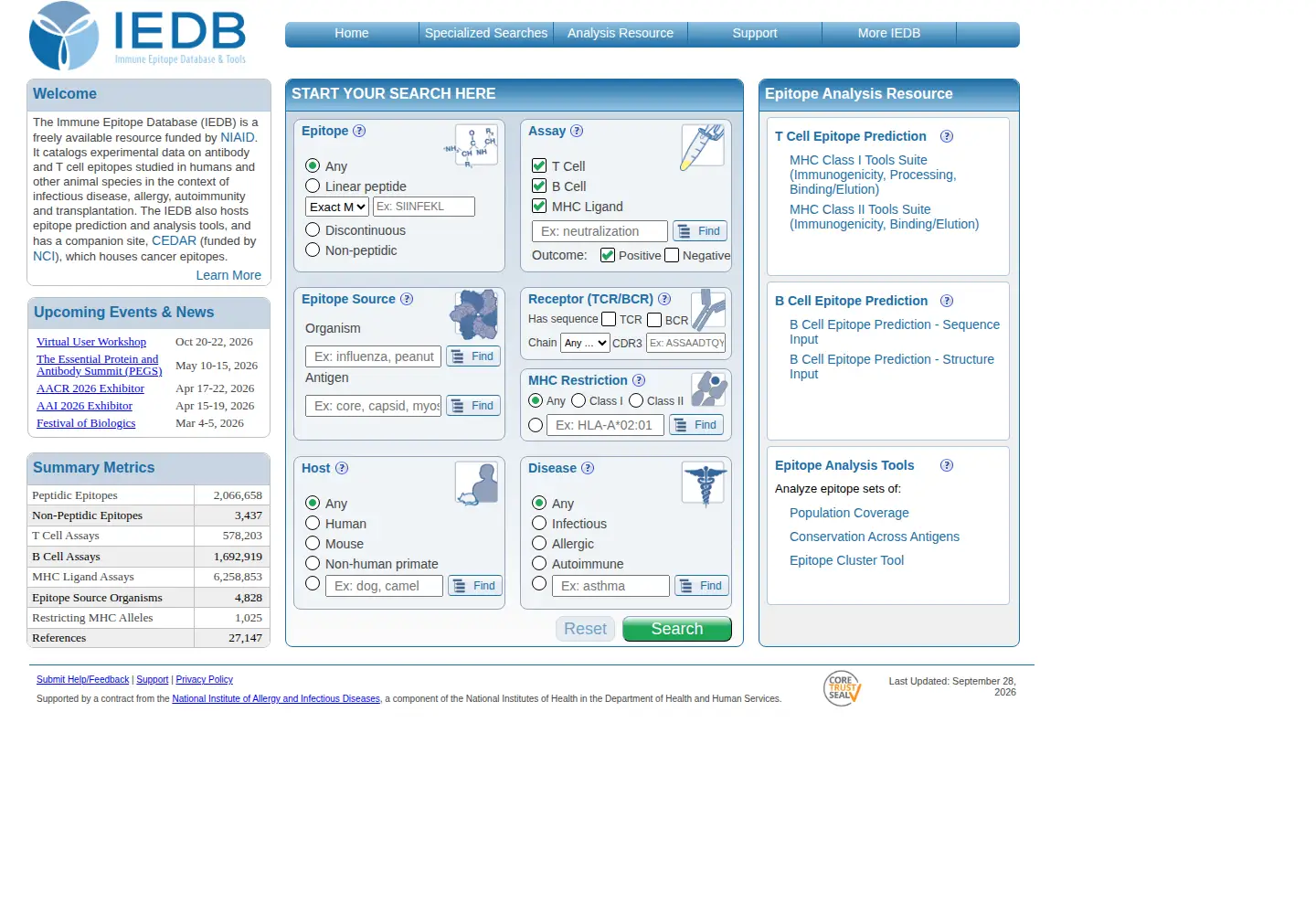The image size is (1316, 914).
Task: Check the TCR has-sequence checkbox
Action: point(609,319)
